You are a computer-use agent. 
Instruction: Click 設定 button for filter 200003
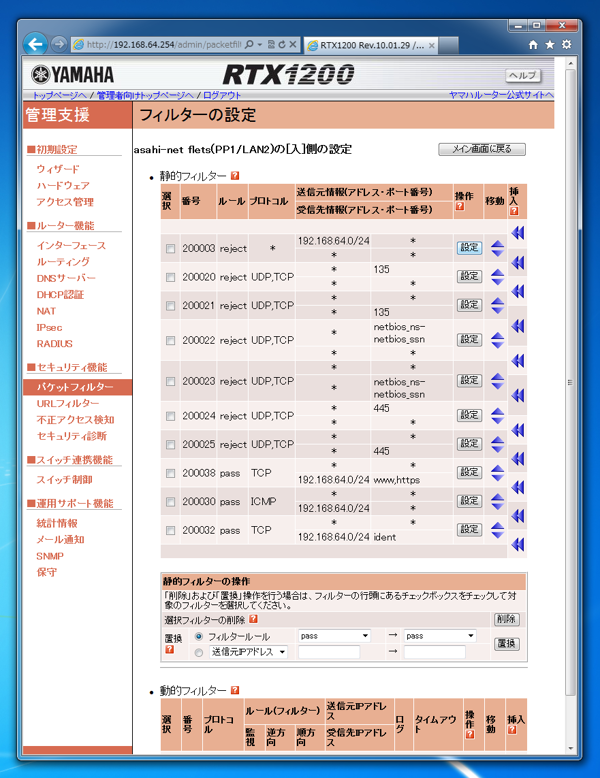(469, 248)
